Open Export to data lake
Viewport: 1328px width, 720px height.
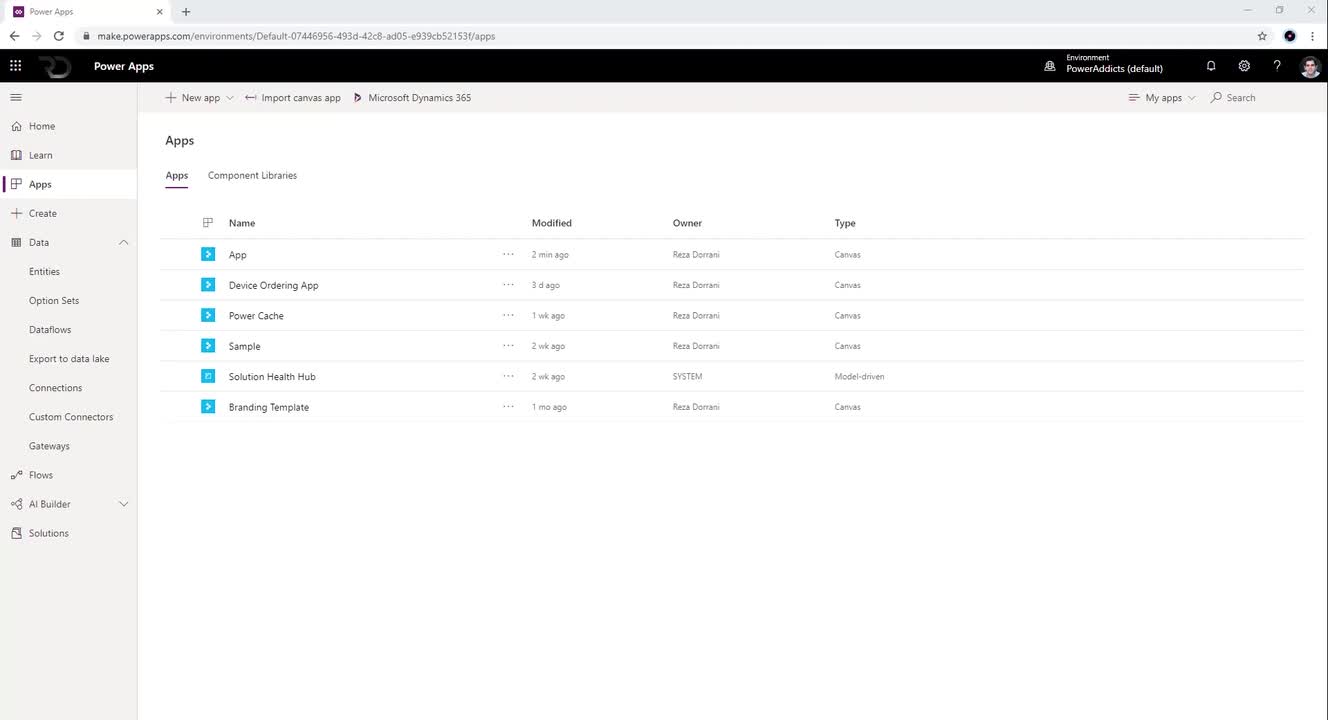[x=69, y=358]
